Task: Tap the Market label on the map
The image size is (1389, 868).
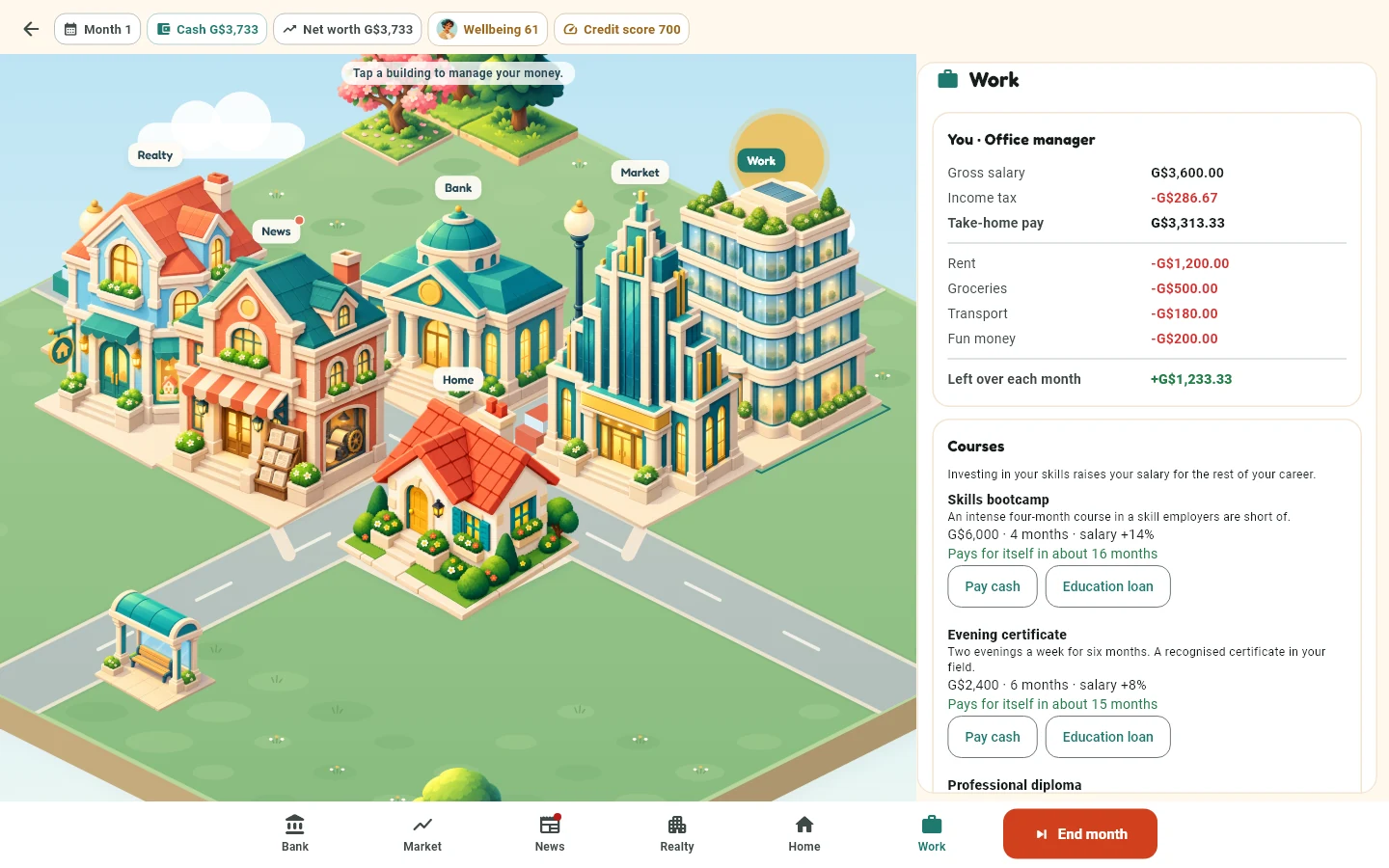Action: (640, 173)
